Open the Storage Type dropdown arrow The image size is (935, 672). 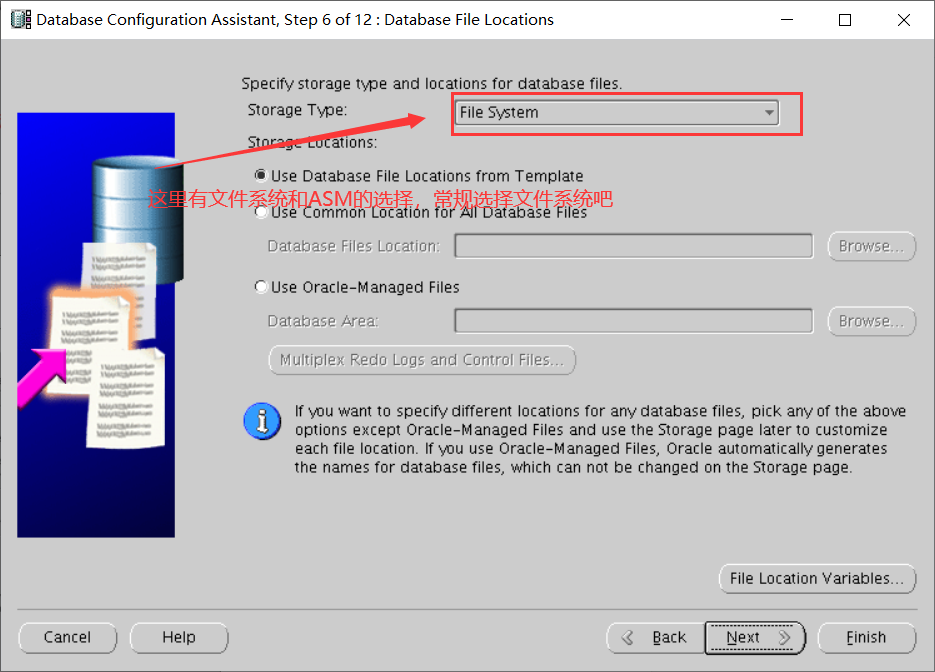click(x=769, y=113)
